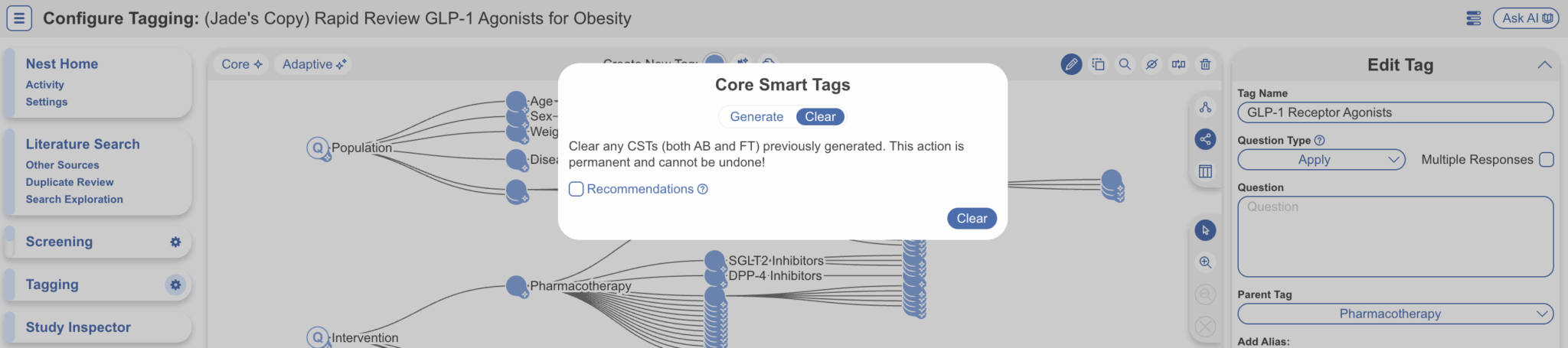The height and width of the screenshot is (348, 1568).
Task: Check the Multiple Responses checkbox
Action: [1547, 159]
